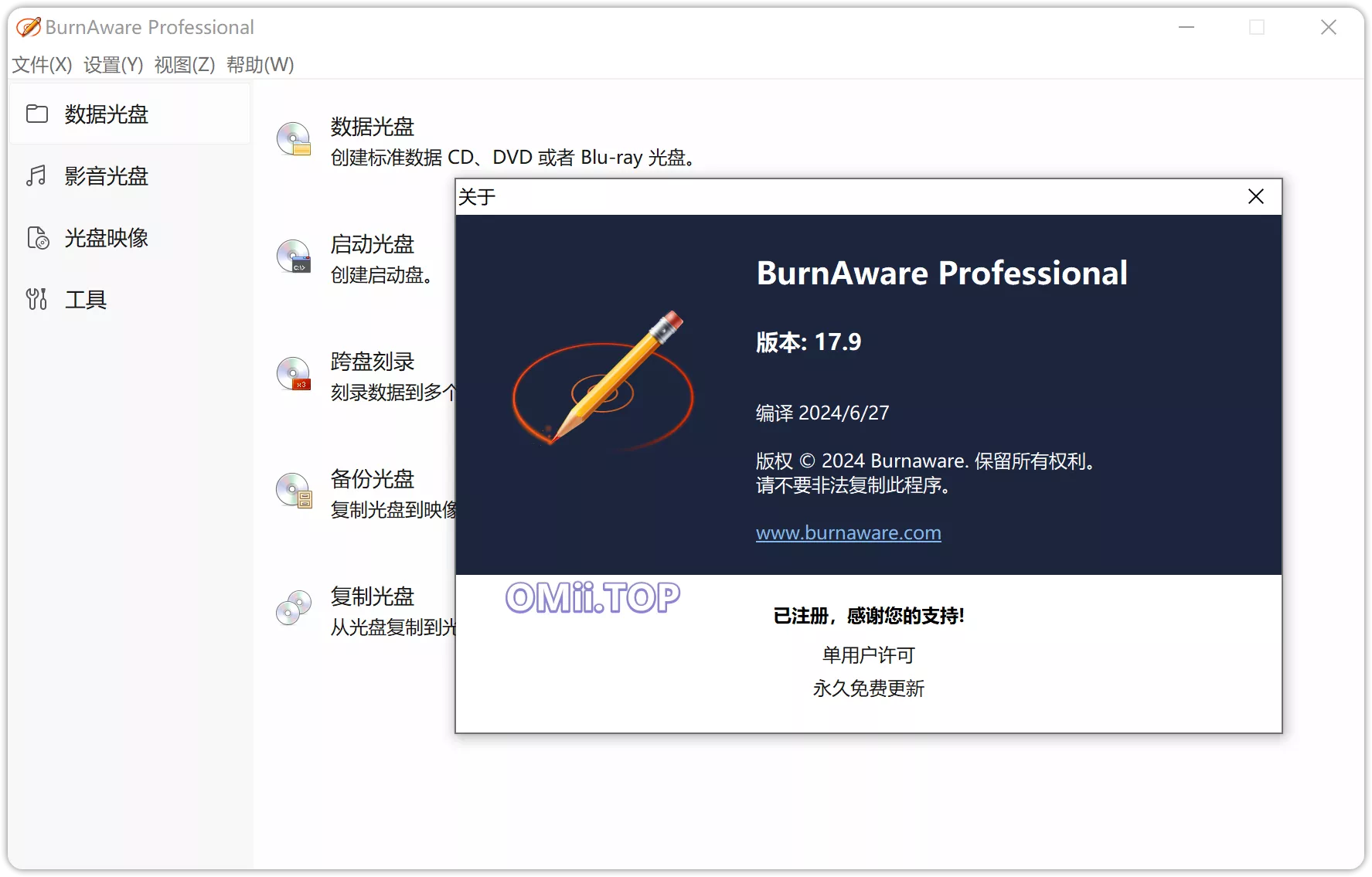This screenshot has height=877, width=1372.
Task: Open the 文件(X) menu
Action: [42, 65]
